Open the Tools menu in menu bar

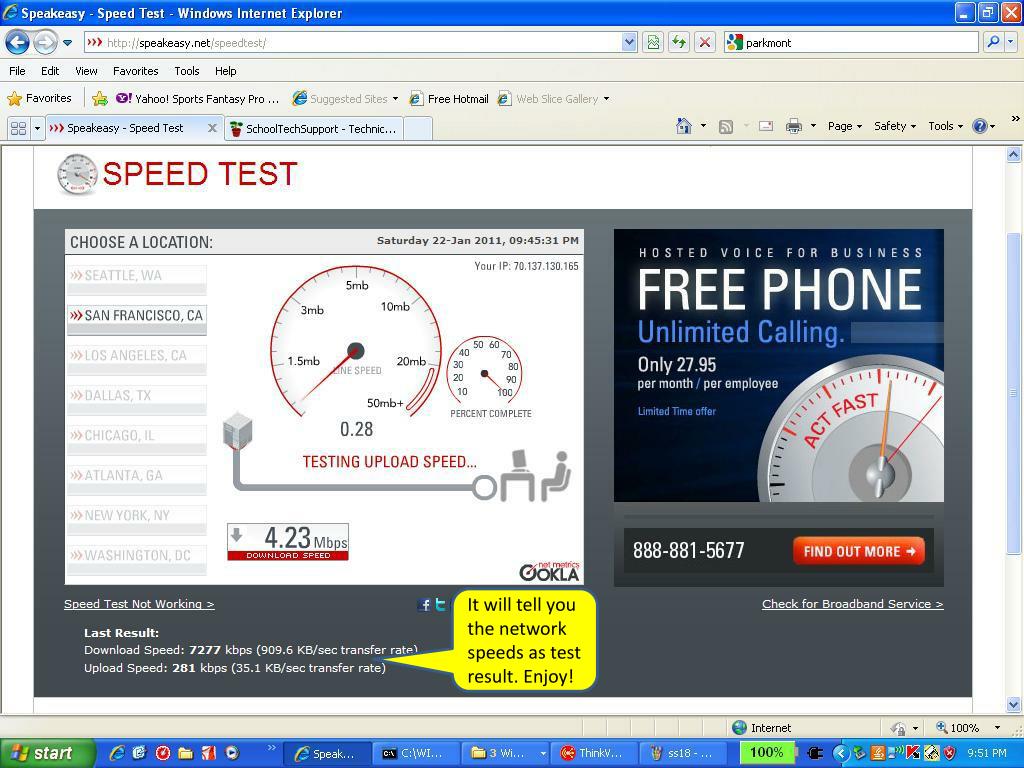pyautogui.click(x=187, y=71)
